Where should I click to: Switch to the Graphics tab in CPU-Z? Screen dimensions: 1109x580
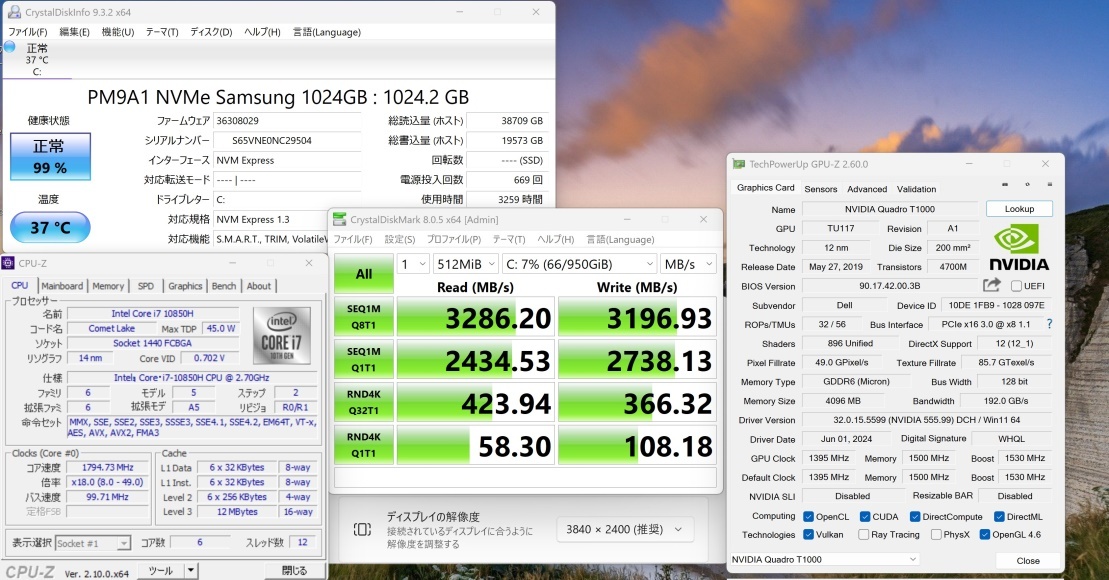click(185, 286)
